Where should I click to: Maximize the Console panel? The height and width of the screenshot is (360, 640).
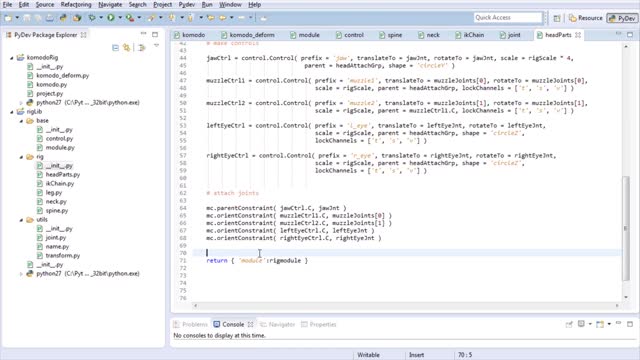click(x=630, y=324)
